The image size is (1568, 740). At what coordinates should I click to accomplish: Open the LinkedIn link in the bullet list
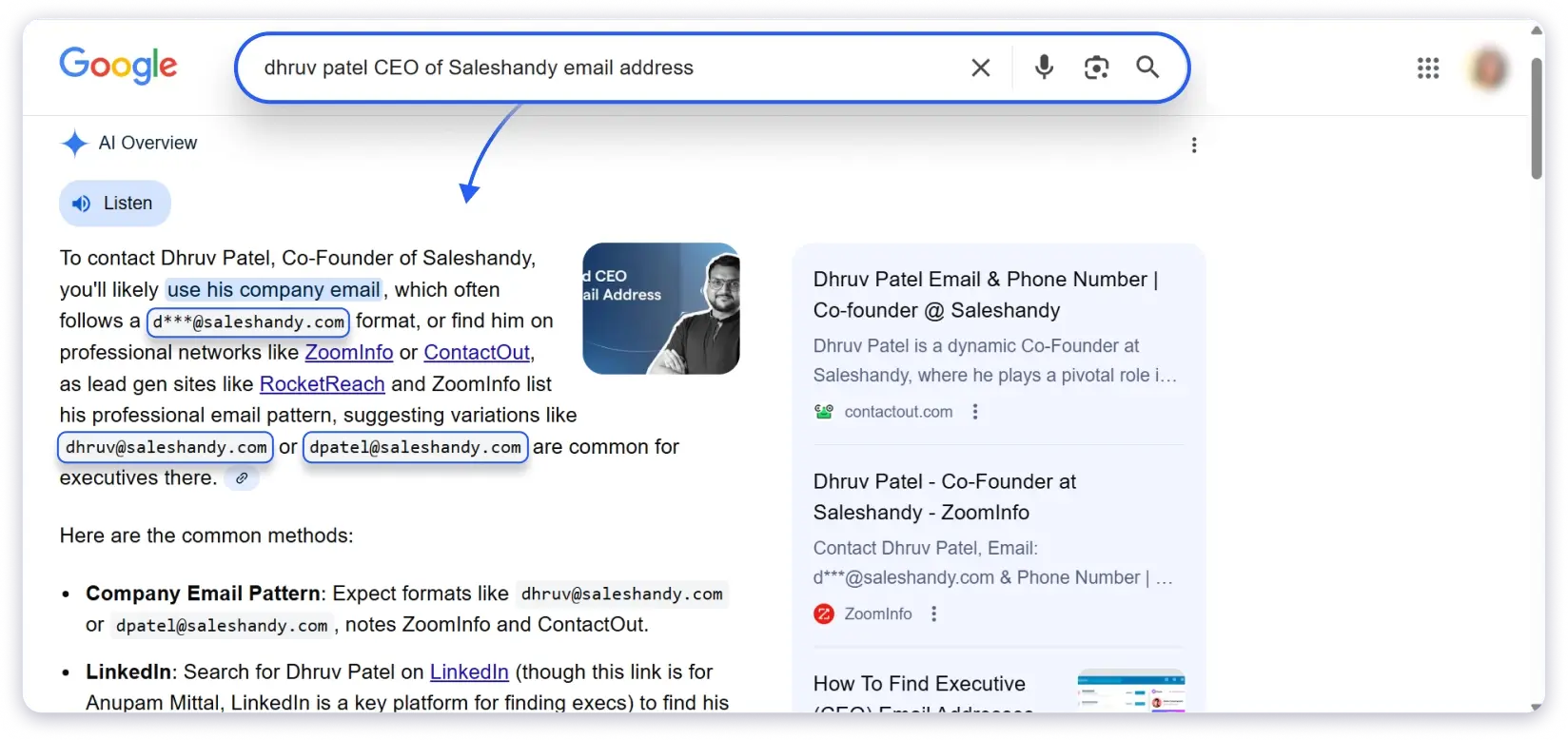click(469, 672)
